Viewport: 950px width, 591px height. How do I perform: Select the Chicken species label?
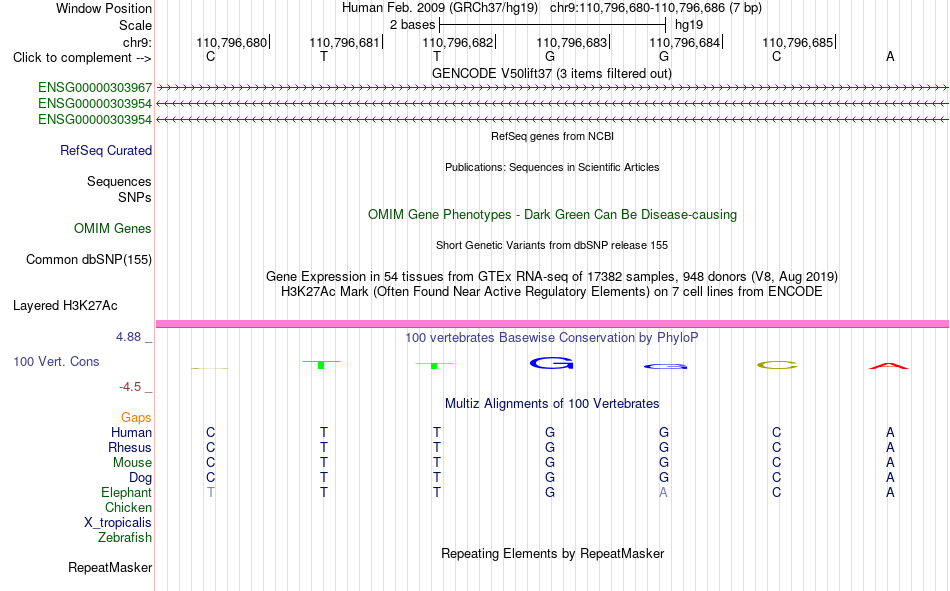point(128,507)
